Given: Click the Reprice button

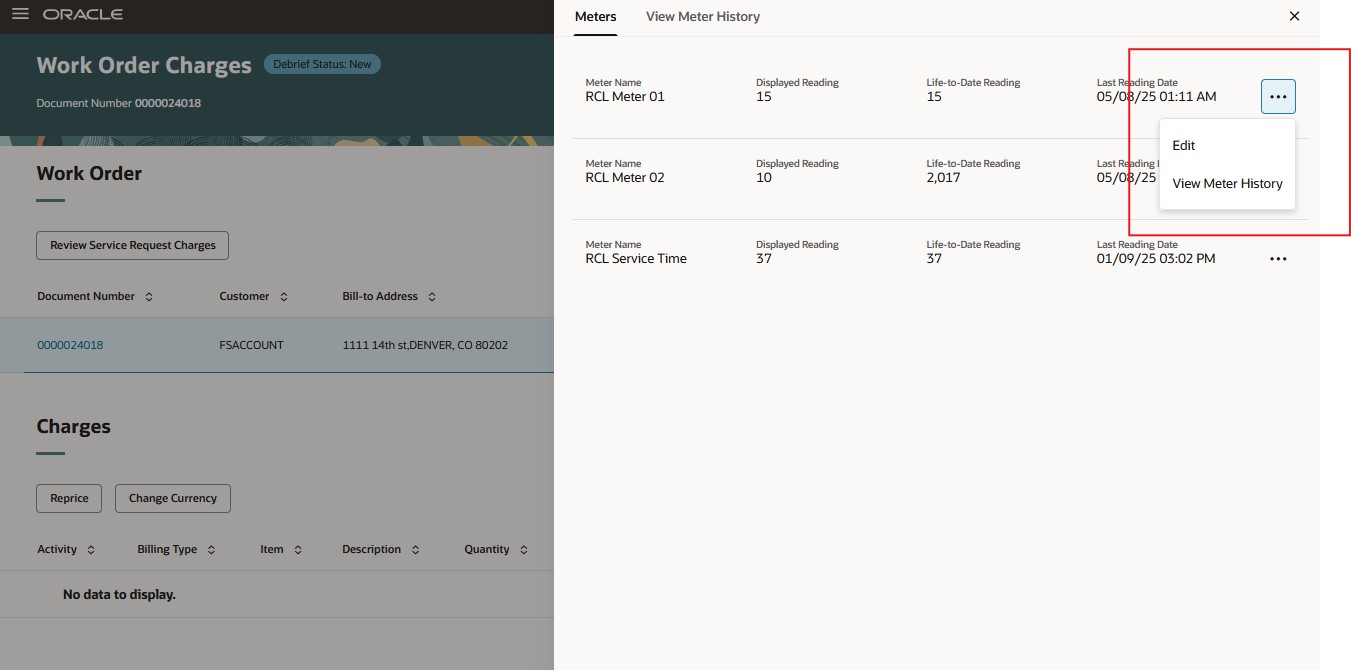Looking at the screenshot, I should [68, 498].
